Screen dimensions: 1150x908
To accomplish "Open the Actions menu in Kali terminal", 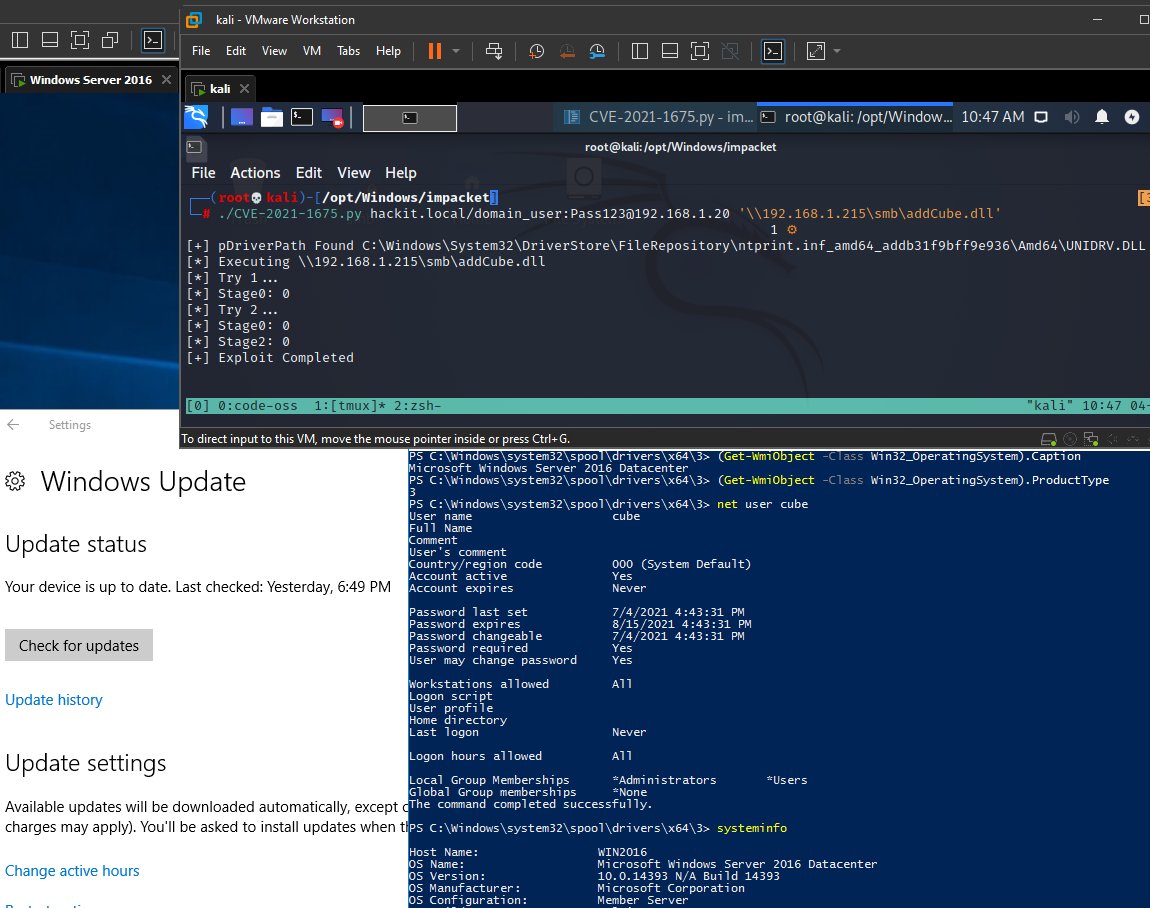I will point(255,173).
